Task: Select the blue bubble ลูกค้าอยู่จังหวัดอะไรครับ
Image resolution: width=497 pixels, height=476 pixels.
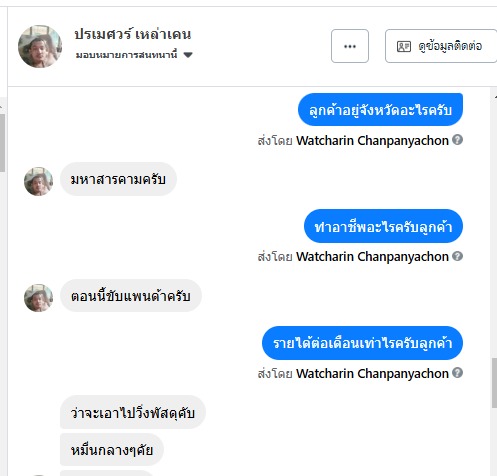Action: pos(380,110)
